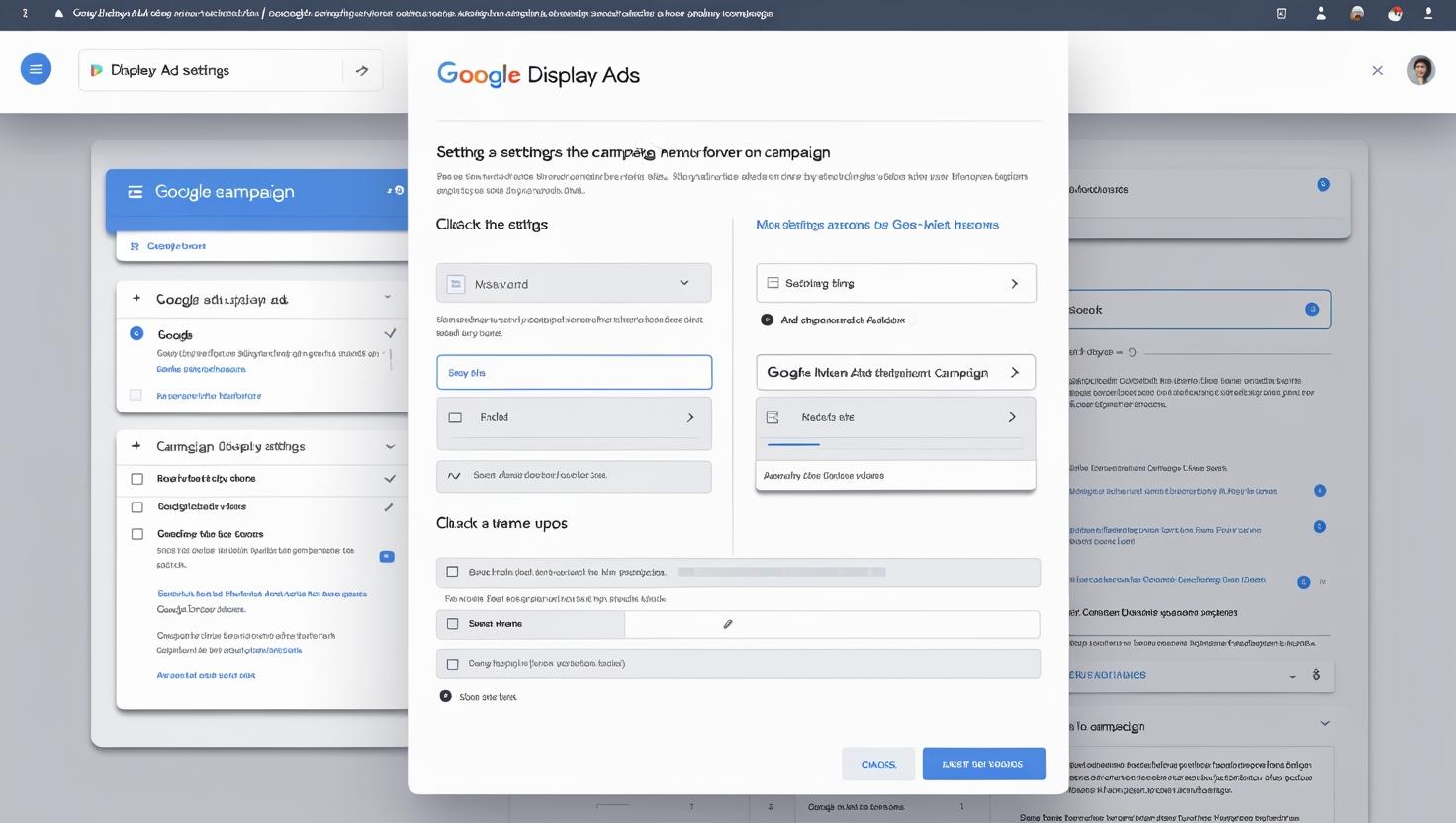The height and width of the screenshot is (823, 1456).
Task: Click the small icon at the right of the Google campaign header
Action: (396, 190)
